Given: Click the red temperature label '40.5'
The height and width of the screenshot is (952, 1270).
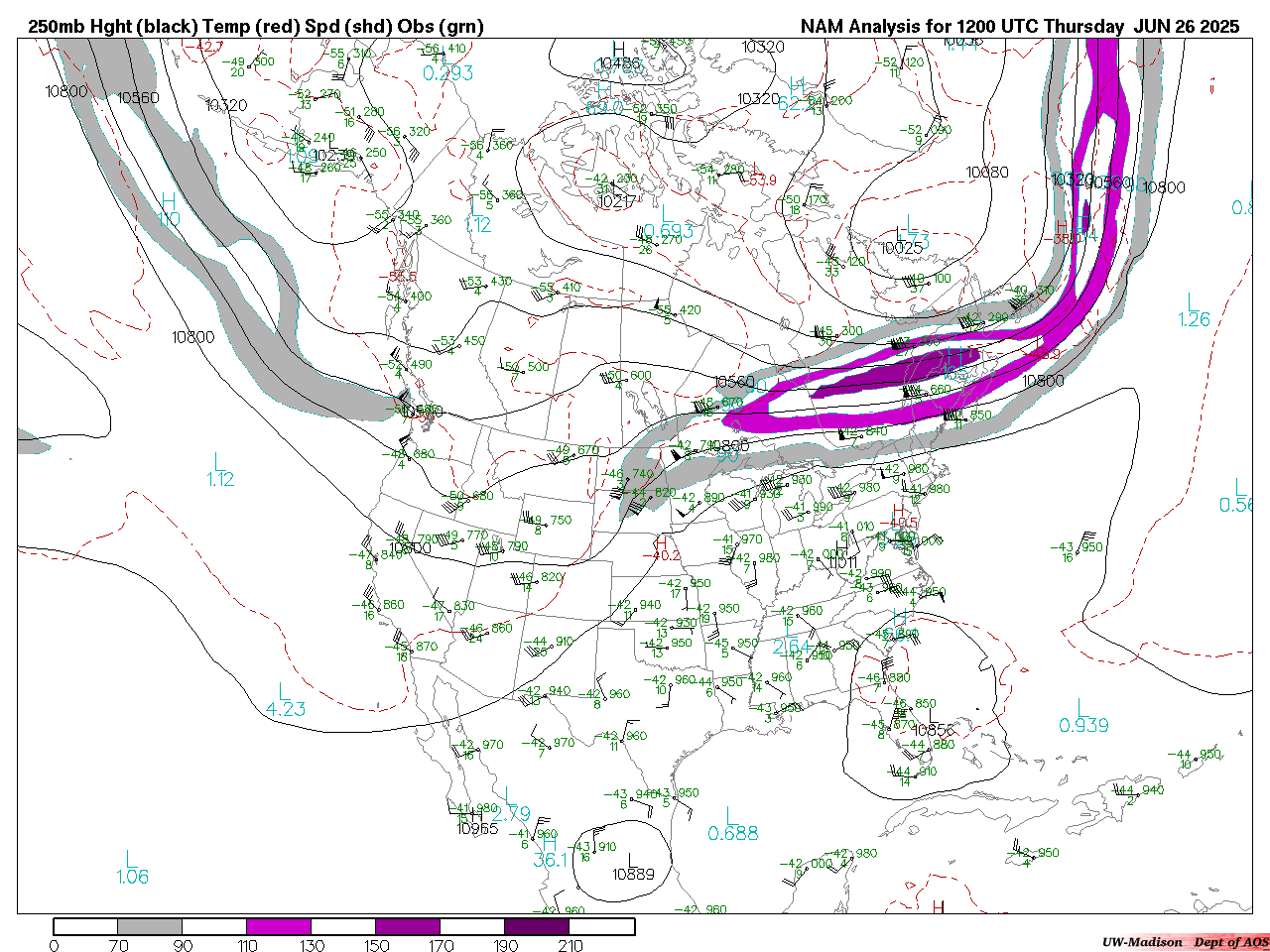Looking at the screenshot, I should click(902, 524).
